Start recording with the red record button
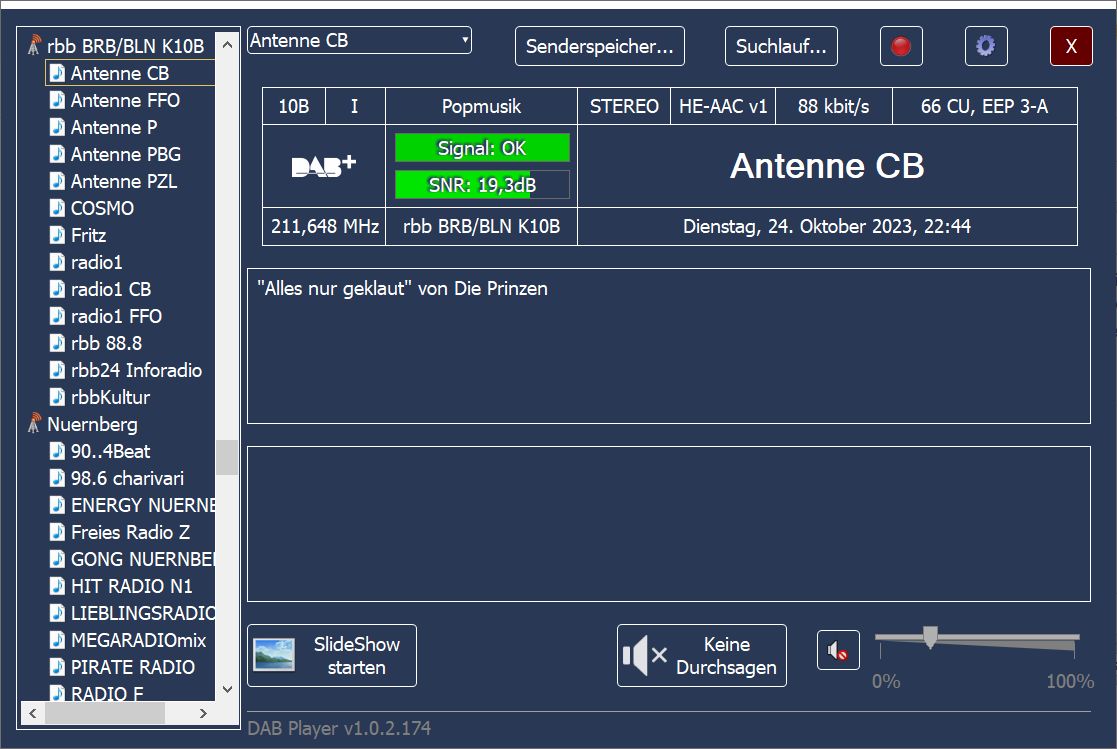 point(901,46)
